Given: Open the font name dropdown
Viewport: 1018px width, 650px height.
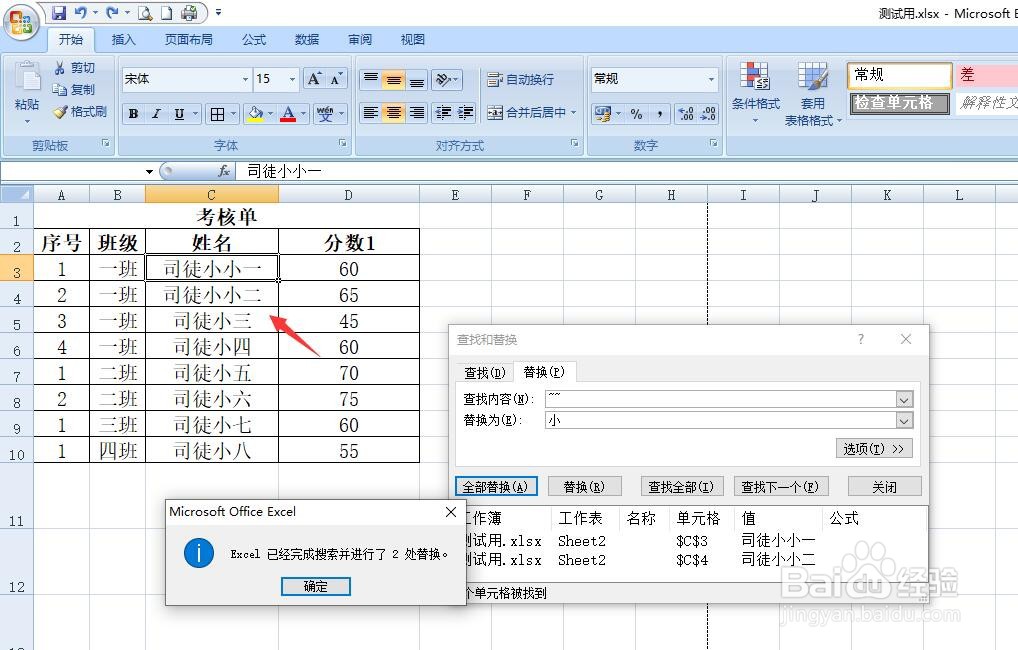Looking at the screenshot, I should pyautogui.click(x=245, y=79).
